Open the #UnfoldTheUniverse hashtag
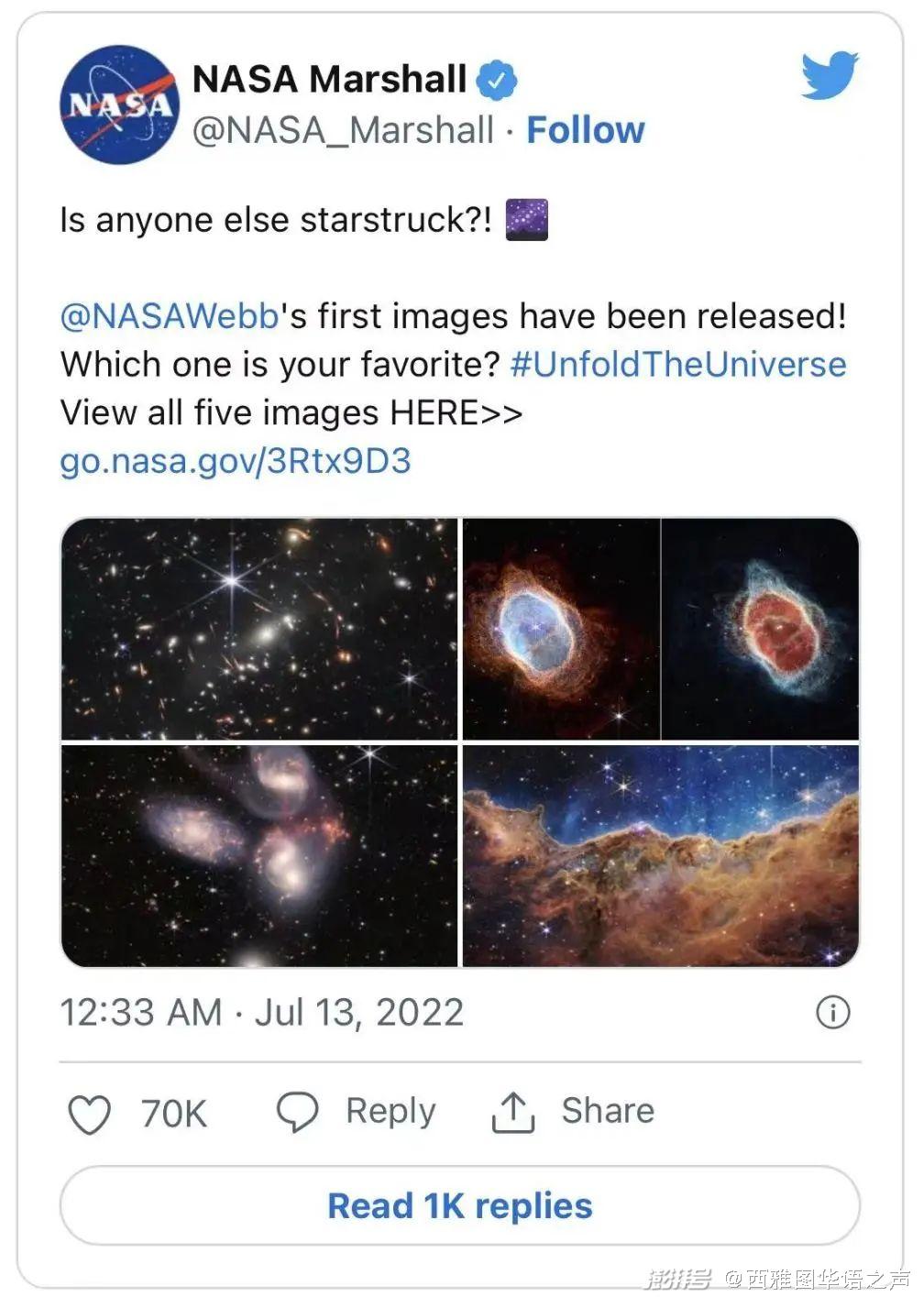924x1297 pixels. pos(678,365)
